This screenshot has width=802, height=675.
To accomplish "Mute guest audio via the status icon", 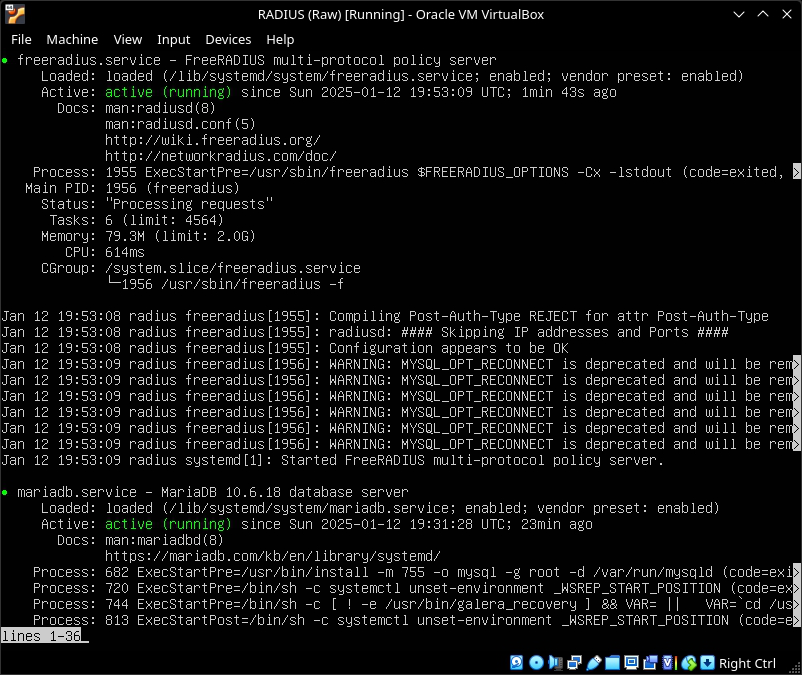I will (x=555, y=663).
